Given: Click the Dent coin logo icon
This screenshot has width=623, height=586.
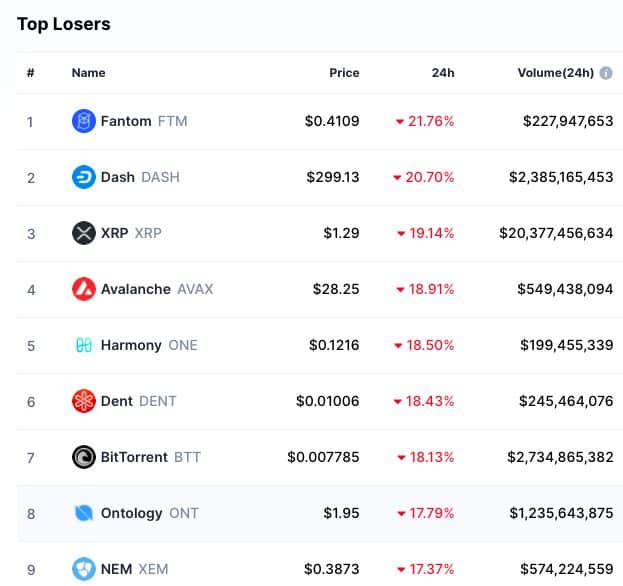Looking at the screenshot, I should tap(84, 401).
